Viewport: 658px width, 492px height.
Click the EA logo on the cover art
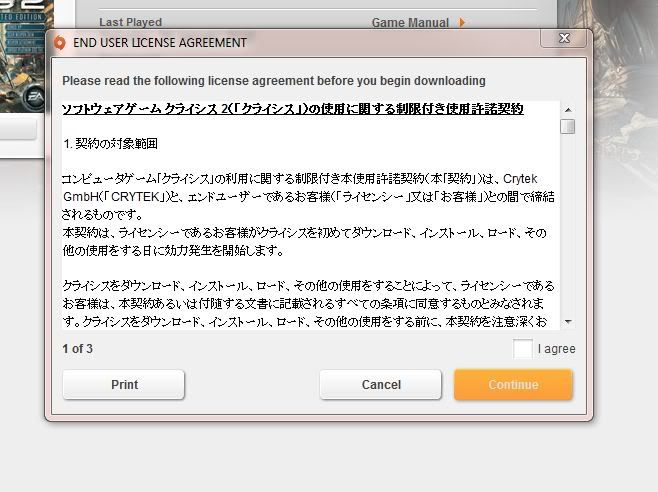[34, 97]
